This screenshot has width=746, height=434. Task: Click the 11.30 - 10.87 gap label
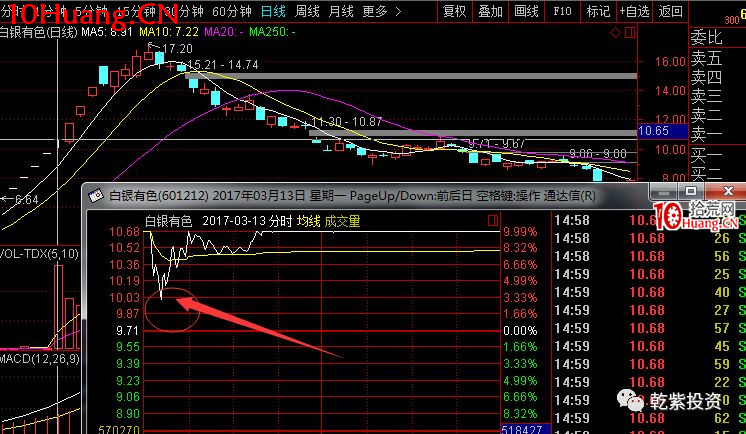(347, 122)
